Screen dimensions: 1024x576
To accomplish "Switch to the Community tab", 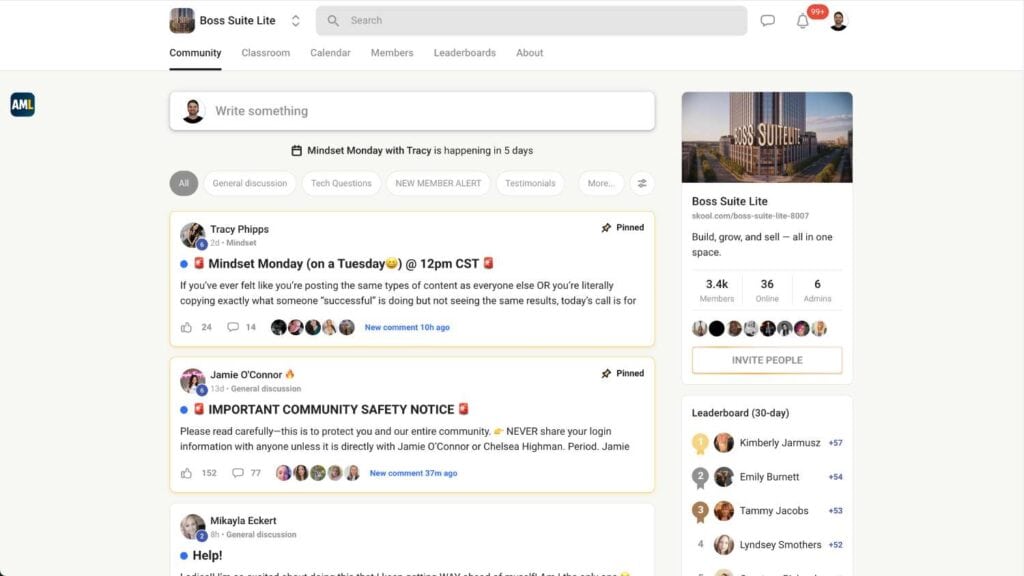I will [x=195, y=53].
